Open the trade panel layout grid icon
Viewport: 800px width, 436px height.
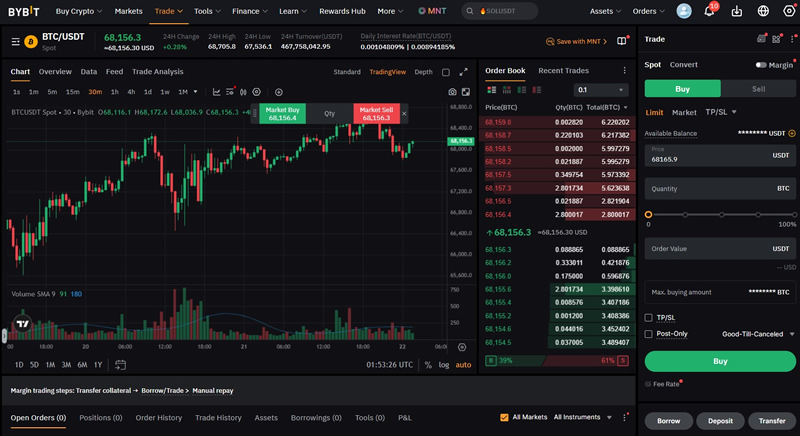click(776, 39)
